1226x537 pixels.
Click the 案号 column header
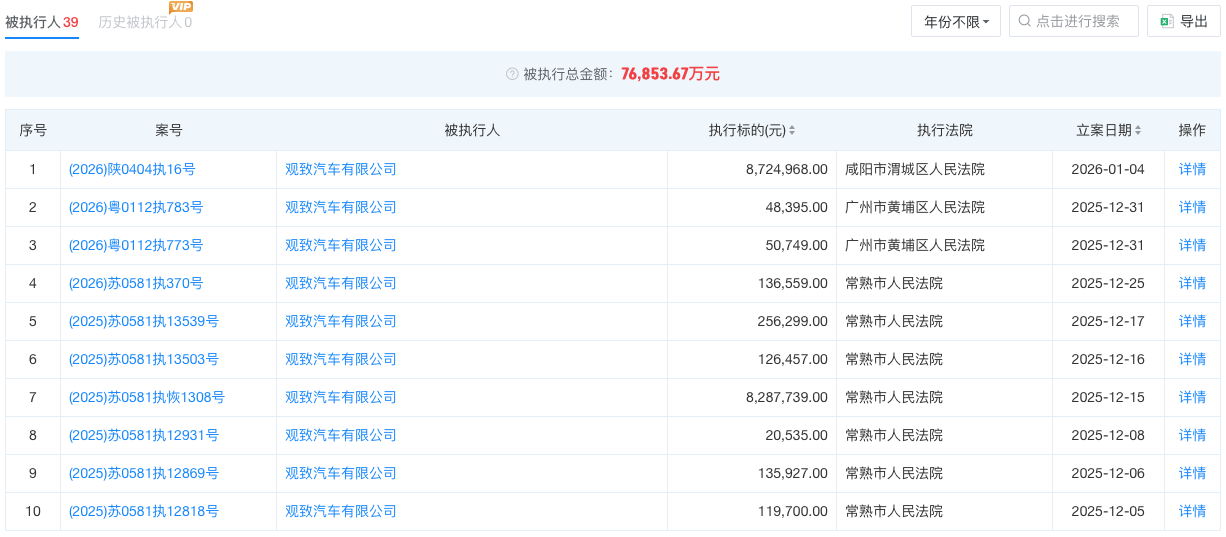(169, 131)
